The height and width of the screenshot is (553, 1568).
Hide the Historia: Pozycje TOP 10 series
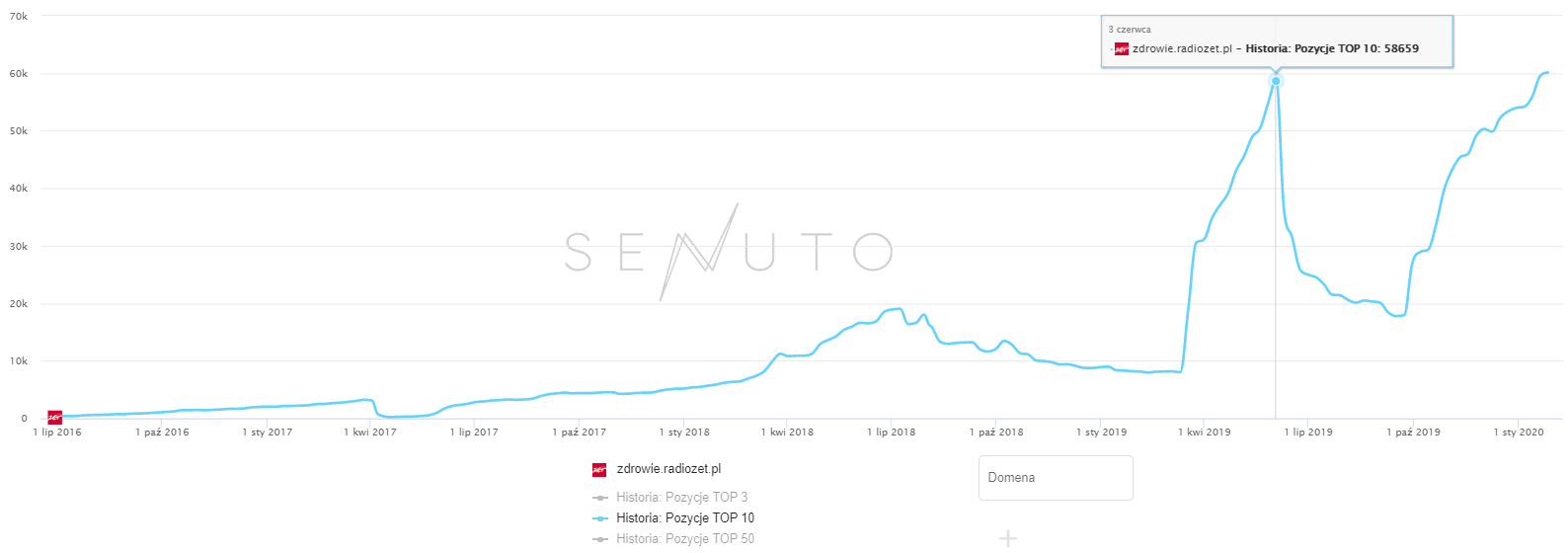(x=685, y=518)
